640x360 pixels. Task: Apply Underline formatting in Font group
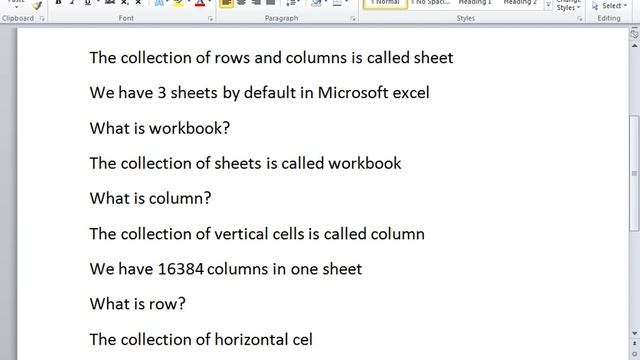pos(87,3)
